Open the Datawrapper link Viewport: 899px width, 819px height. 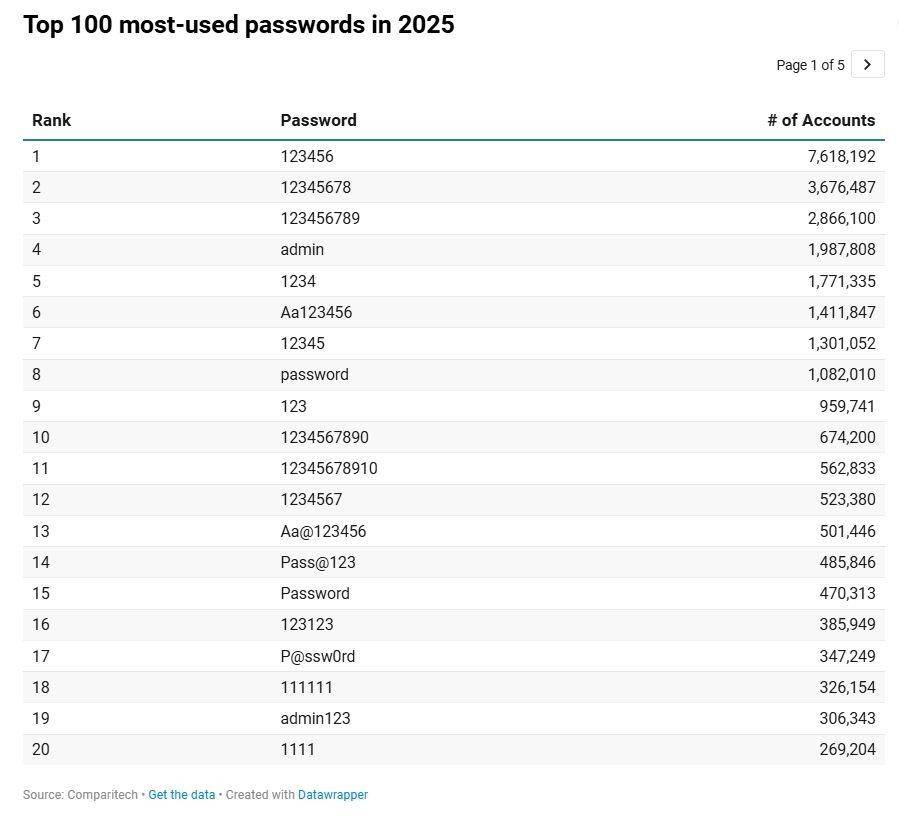tap(332, 794)
